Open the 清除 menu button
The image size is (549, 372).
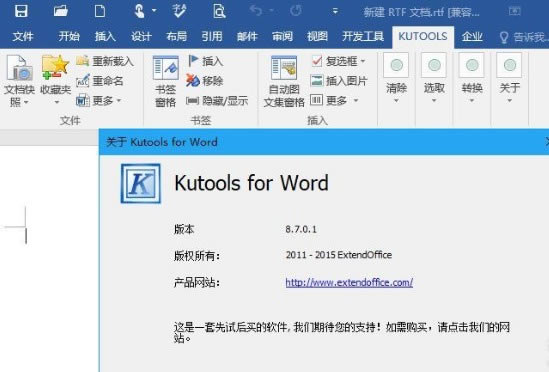click(396, 78)
